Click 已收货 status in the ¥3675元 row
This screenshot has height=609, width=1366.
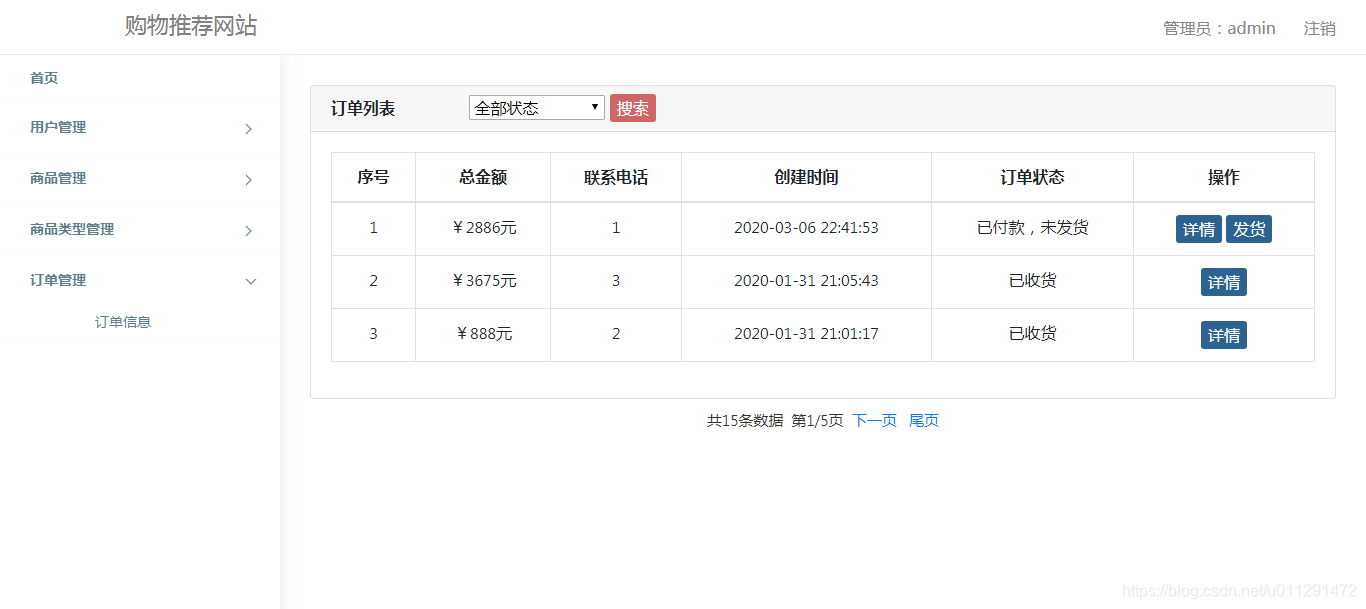pos(1032,281)
